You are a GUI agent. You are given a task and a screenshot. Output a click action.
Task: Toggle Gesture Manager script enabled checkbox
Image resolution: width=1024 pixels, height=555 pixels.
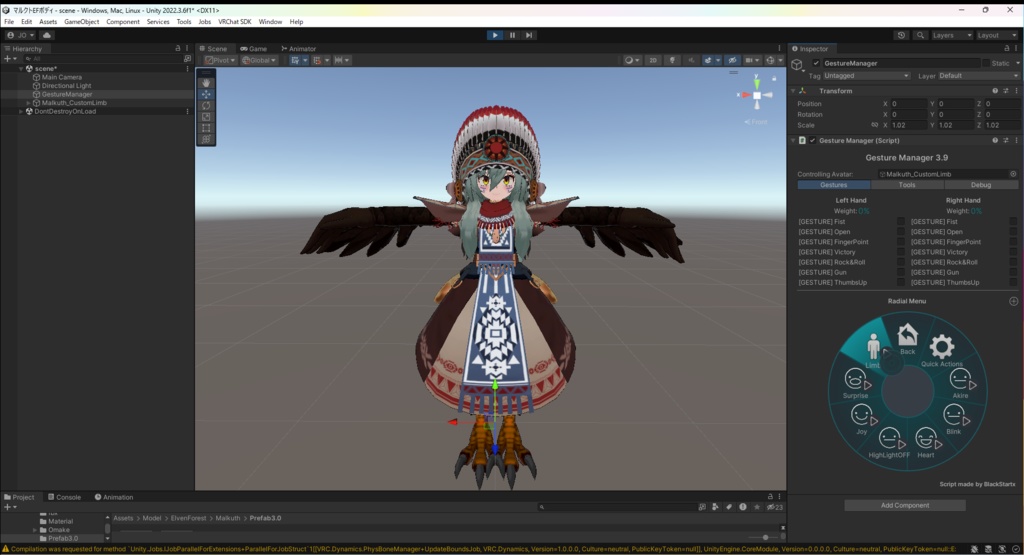tap(812, 140)
